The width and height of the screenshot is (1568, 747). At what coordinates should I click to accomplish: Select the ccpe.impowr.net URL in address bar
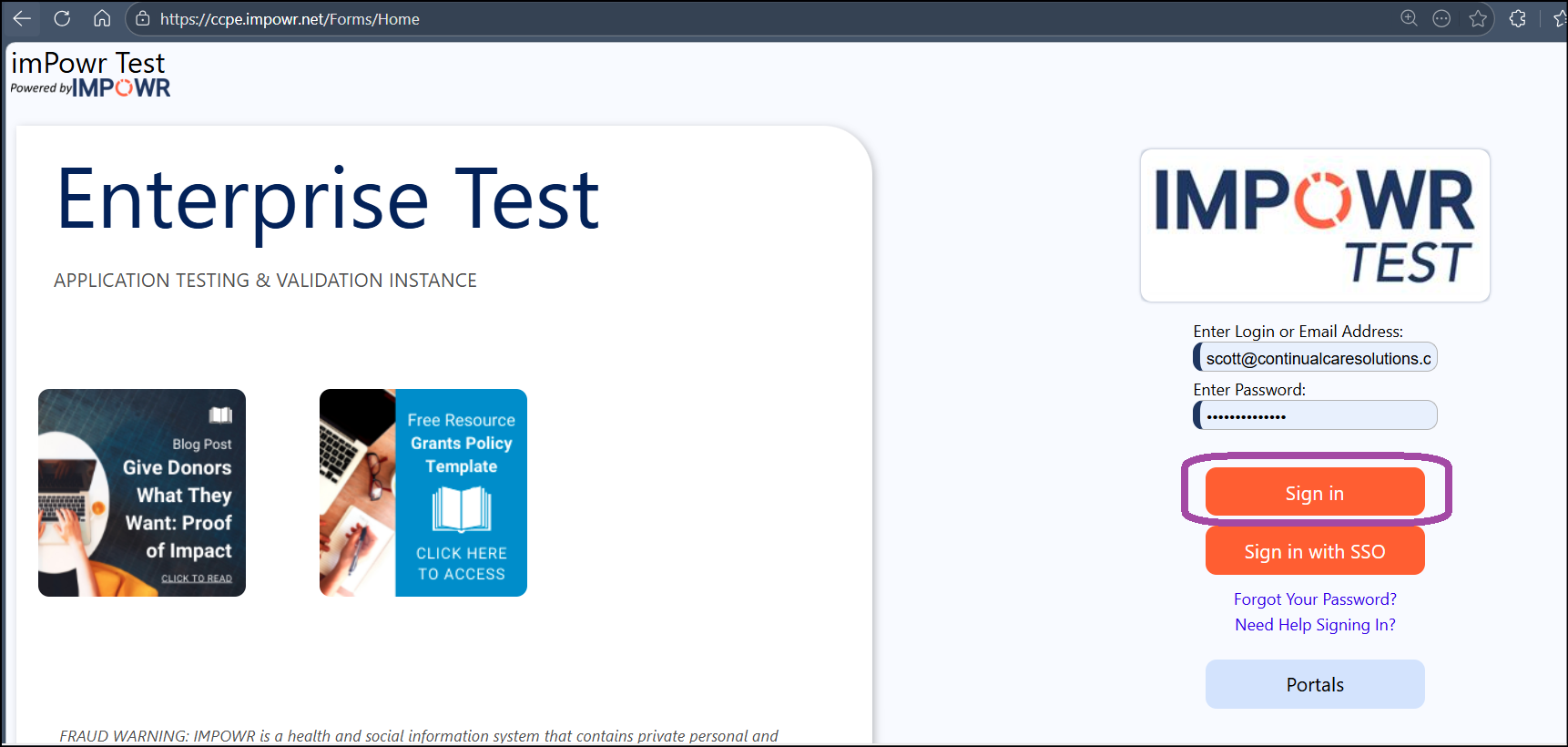tap(290, 19)
